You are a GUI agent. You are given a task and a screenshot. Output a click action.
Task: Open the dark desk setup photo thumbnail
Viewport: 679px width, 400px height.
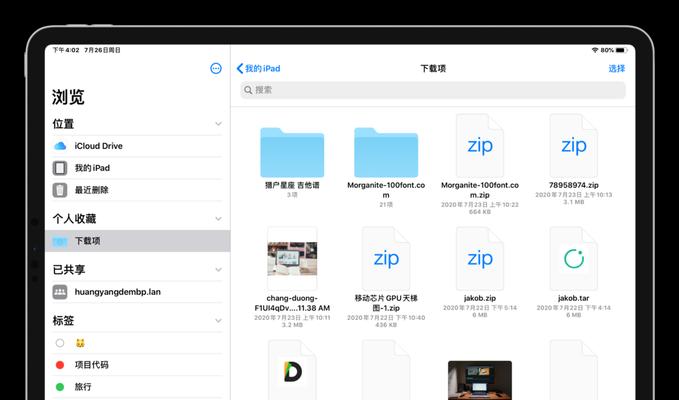point(480,380)
